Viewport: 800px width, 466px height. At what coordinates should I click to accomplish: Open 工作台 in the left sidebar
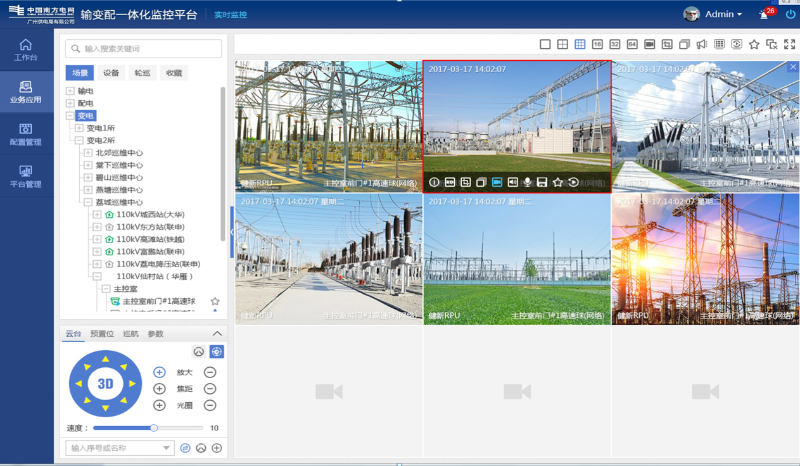tap(26, 50)
